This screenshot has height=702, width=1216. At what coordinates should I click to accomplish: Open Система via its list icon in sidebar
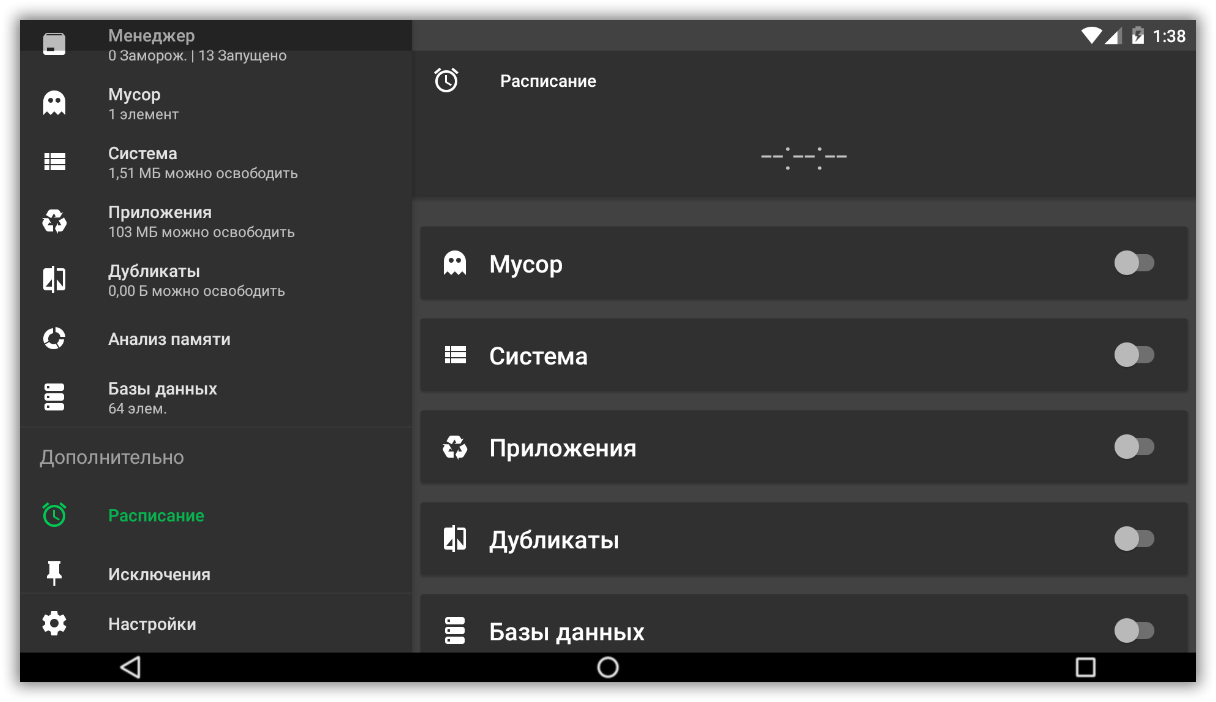pos(54,162)
